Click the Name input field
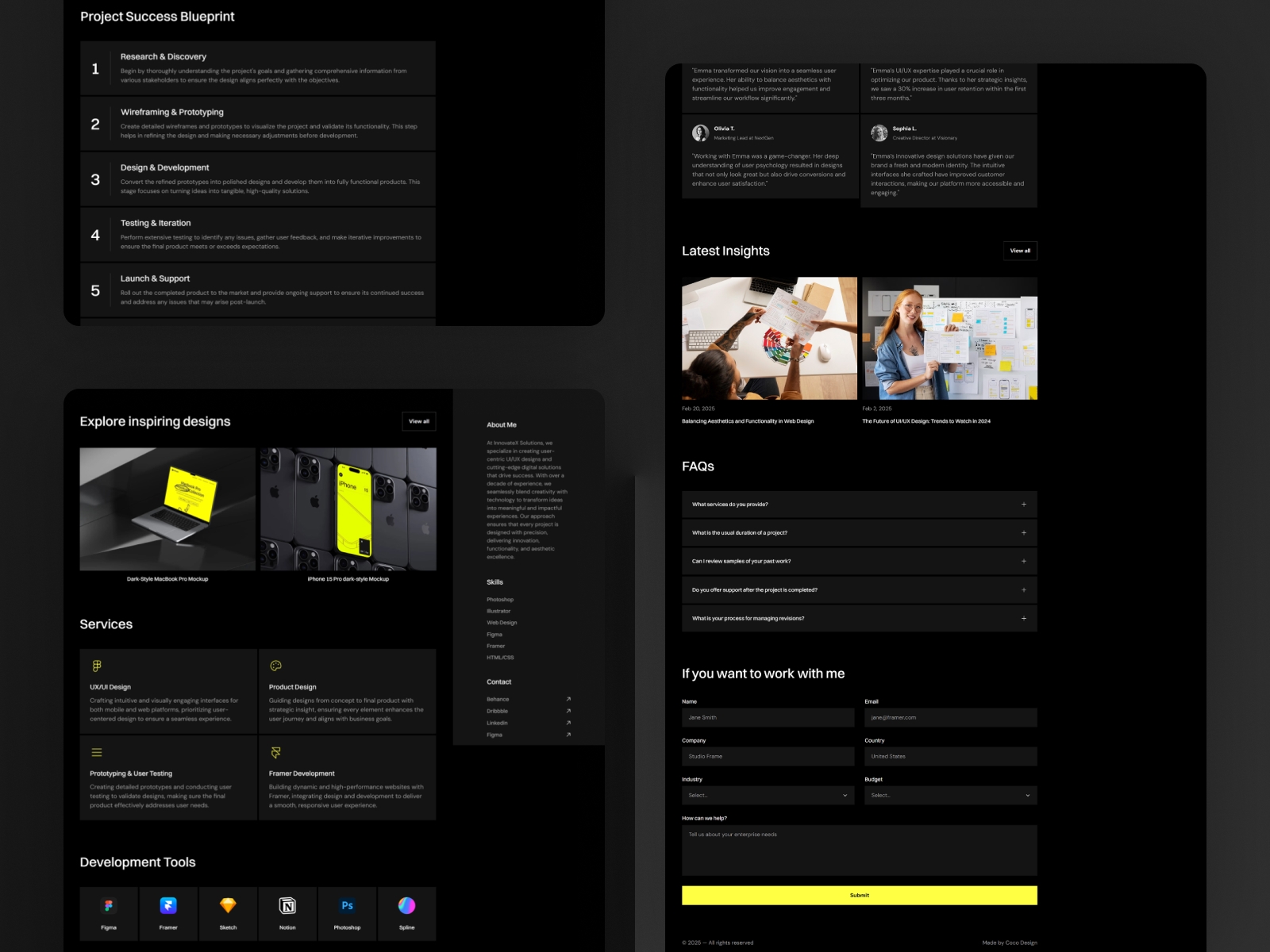 pos(767,717)
